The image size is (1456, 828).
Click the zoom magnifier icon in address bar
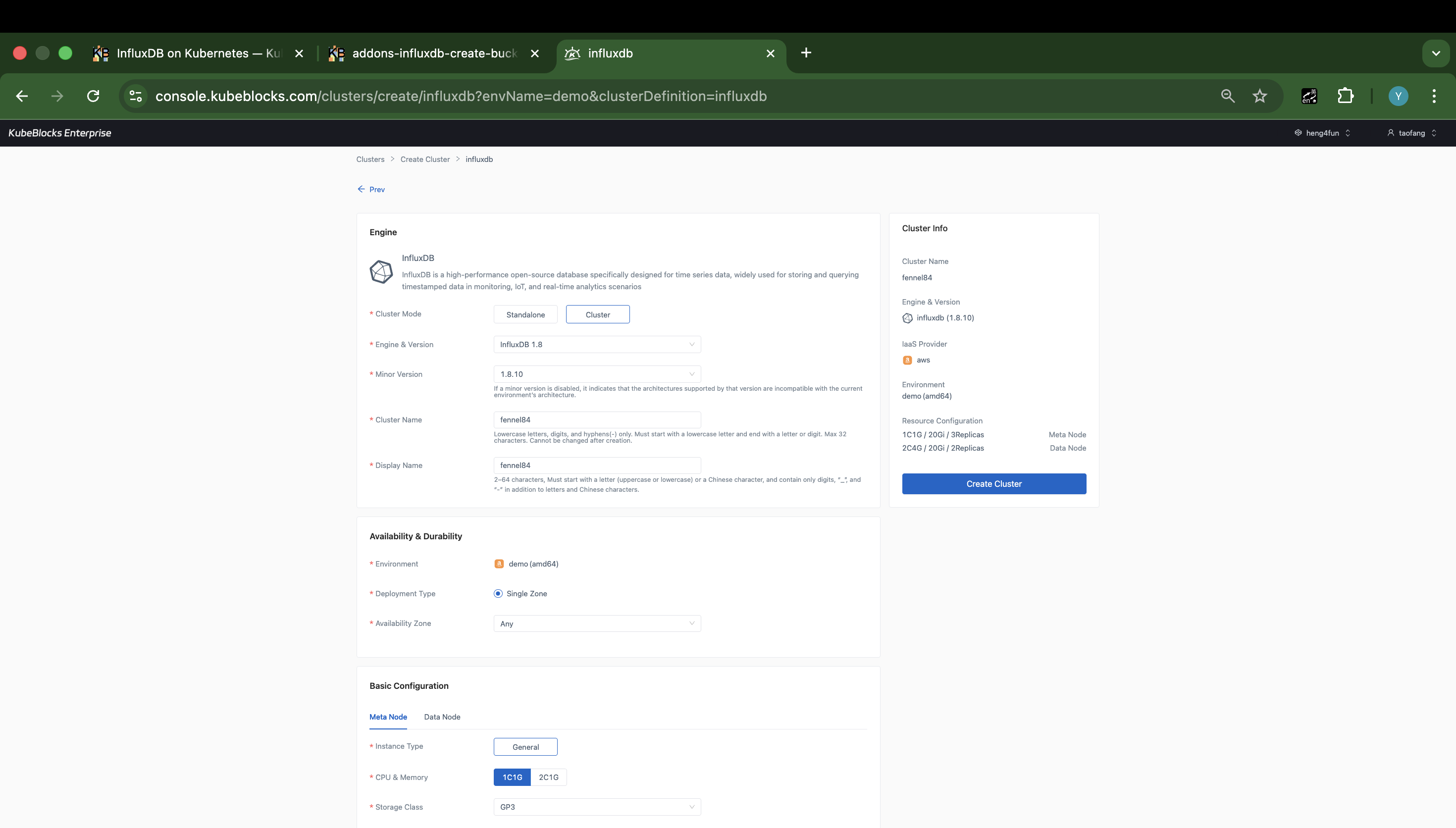click(x=1228, y=96)
